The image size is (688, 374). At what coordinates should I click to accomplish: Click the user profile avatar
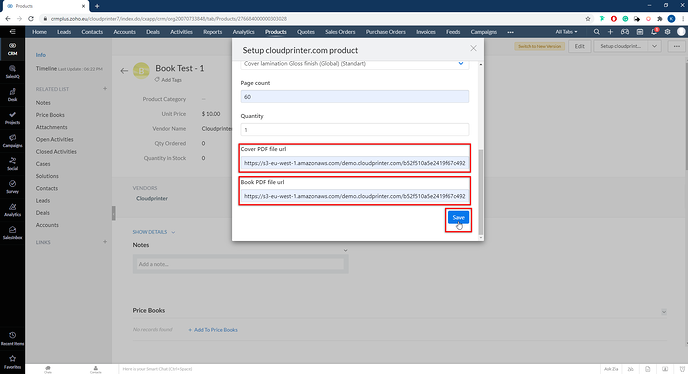[x=681, y=32]
